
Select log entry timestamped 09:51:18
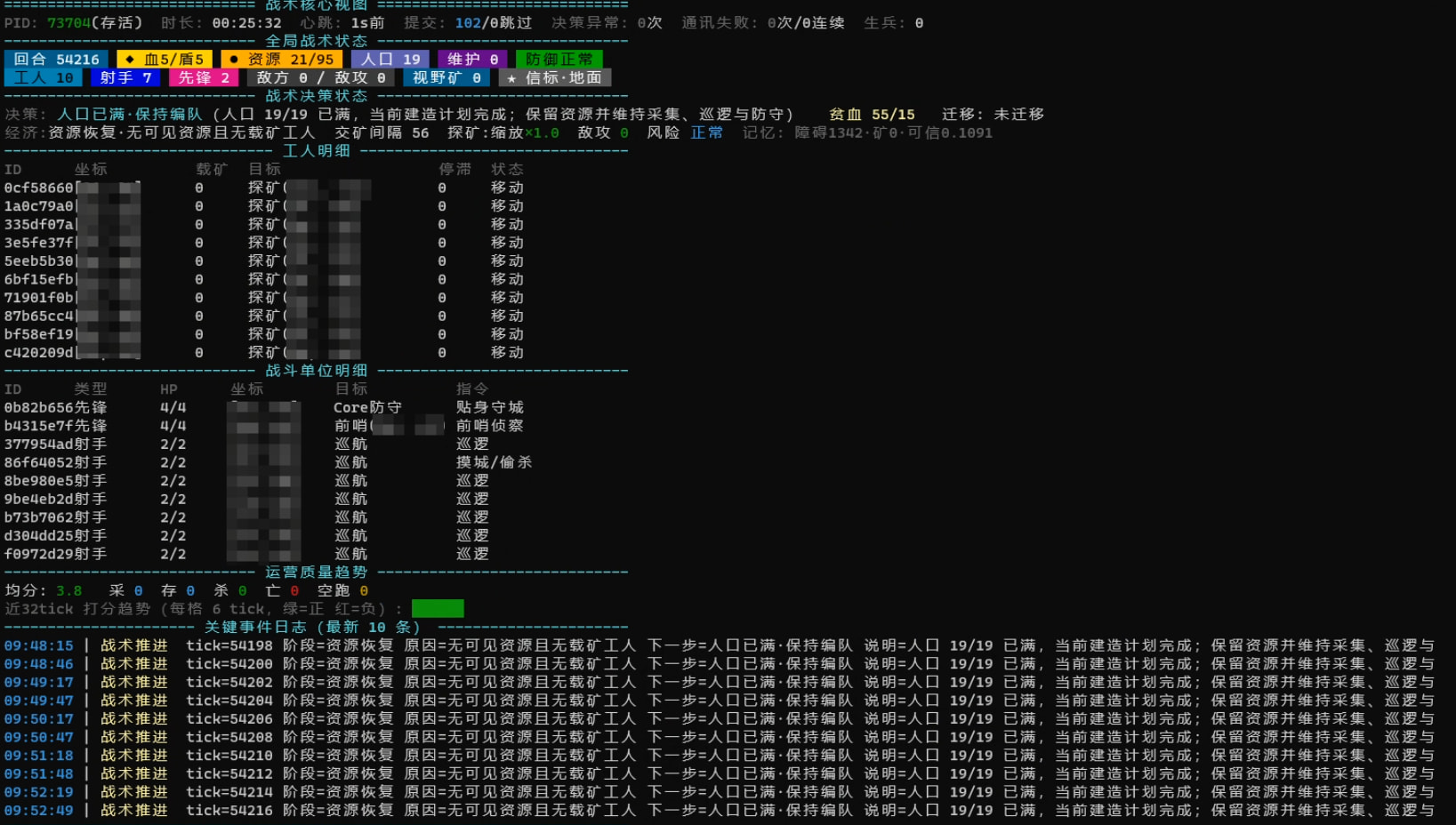tap(720, 756)
